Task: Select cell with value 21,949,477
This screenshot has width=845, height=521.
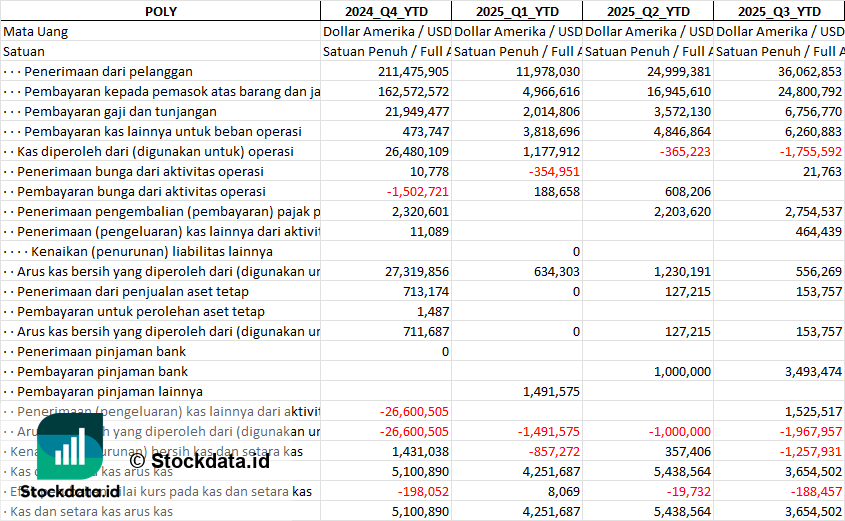Action: coord(386,112)
